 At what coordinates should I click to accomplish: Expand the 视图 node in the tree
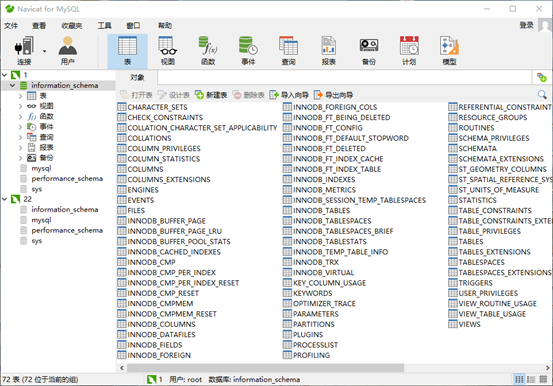[20, 106]
